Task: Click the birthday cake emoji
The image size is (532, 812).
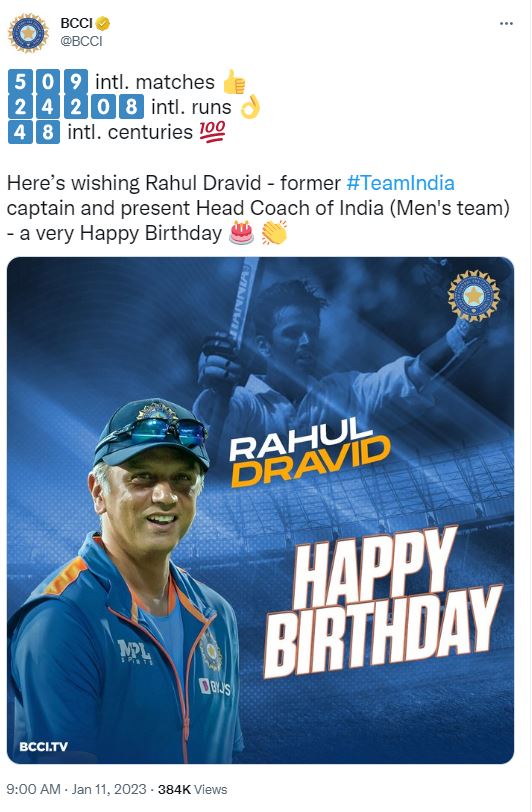Action: [x=241, y=233]
